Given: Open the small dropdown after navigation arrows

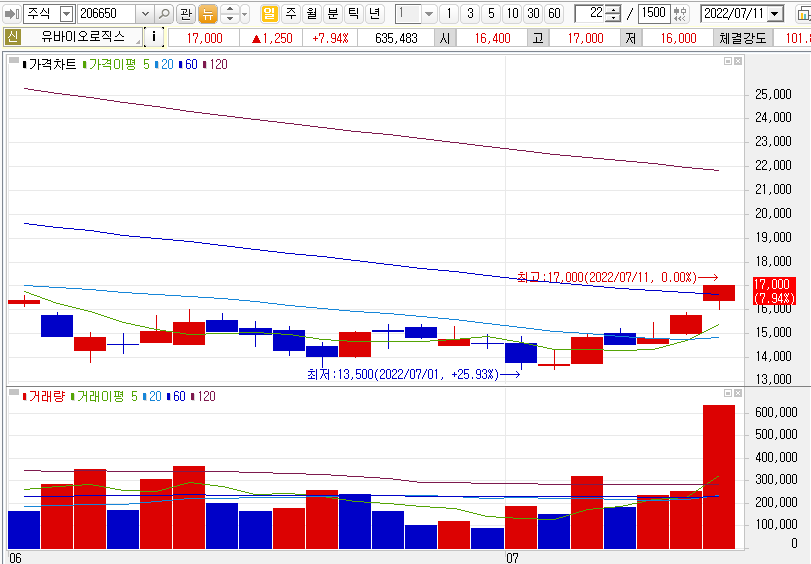Looking at the screenshot, I should [245, 14].
